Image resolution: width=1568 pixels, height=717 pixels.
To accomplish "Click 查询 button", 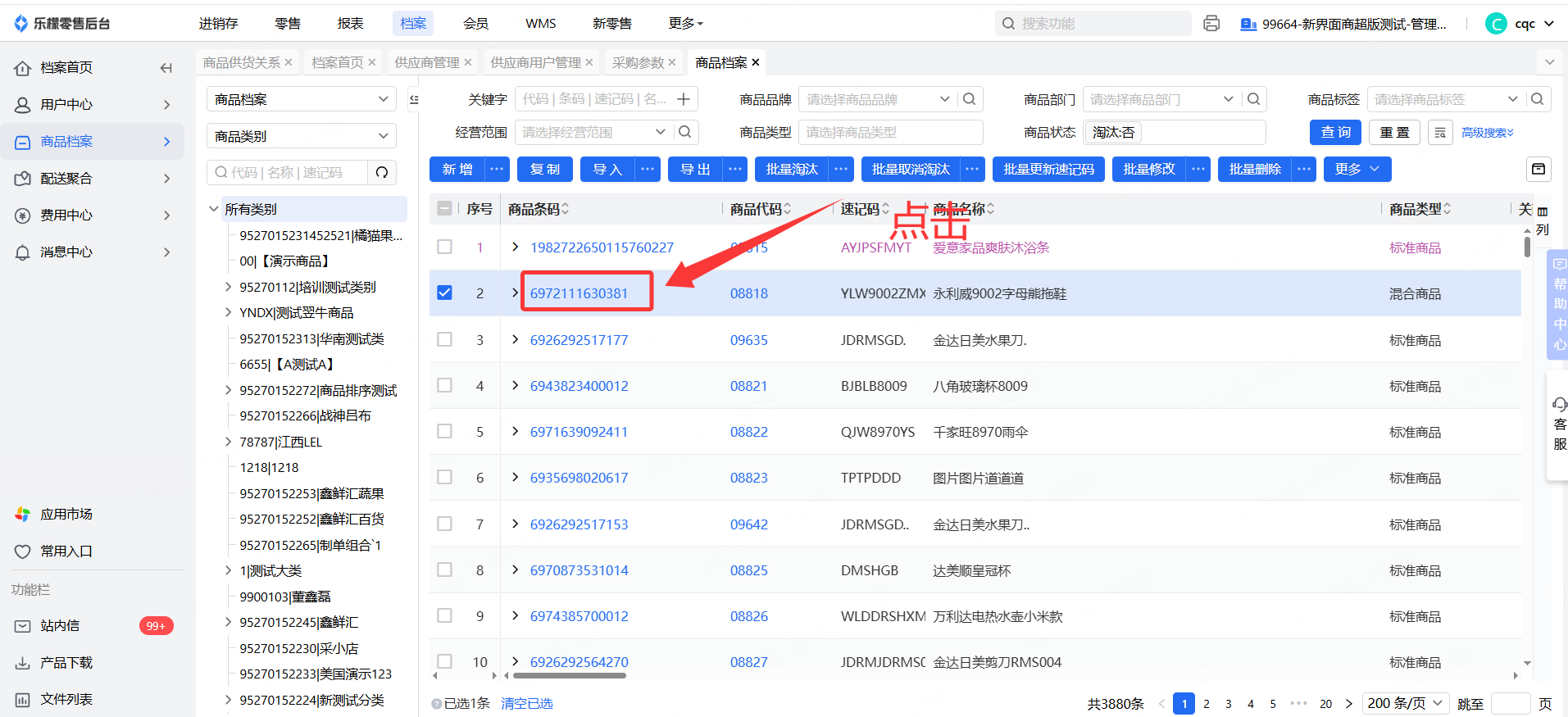I will [x=1335, y=132].
